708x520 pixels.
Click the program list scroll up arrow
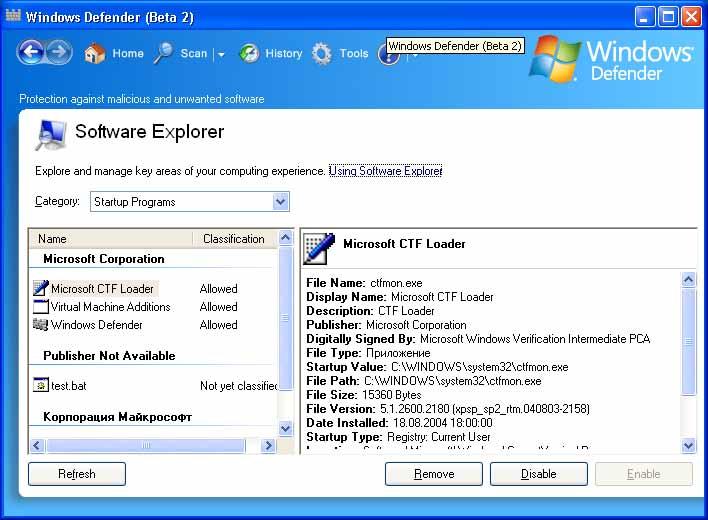coord(285,237)
